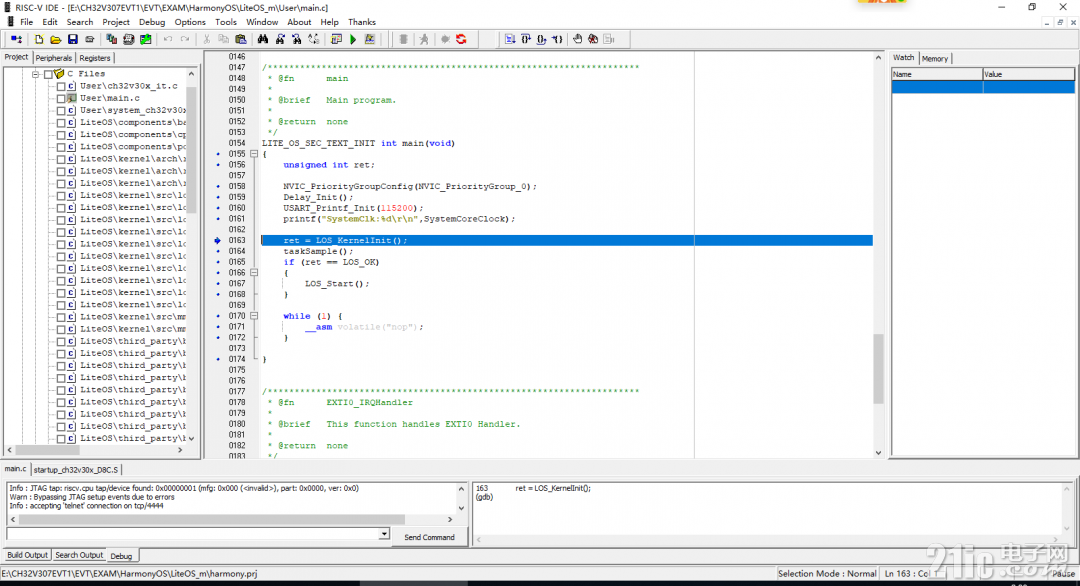This screenshot has width=1080, height=586.
Task: Save the file using the floppy disk icon
Action: [72, 40]
